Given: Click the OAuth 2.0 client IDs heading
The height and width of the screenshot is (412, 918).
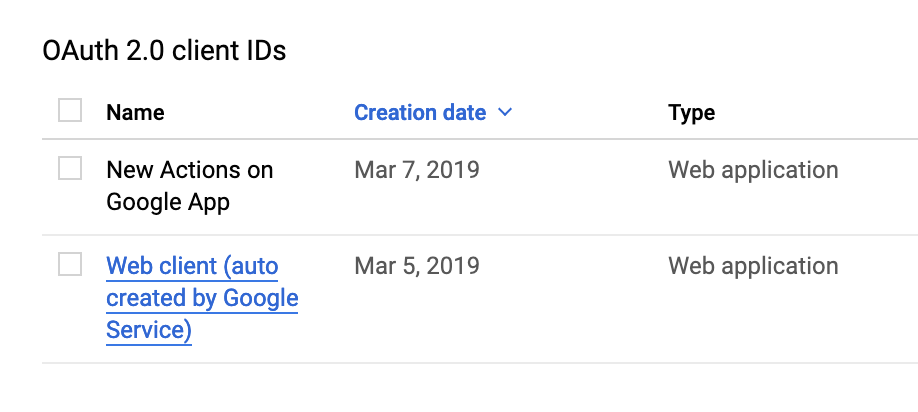Looking at the screenshot, I should pos(164,51).
